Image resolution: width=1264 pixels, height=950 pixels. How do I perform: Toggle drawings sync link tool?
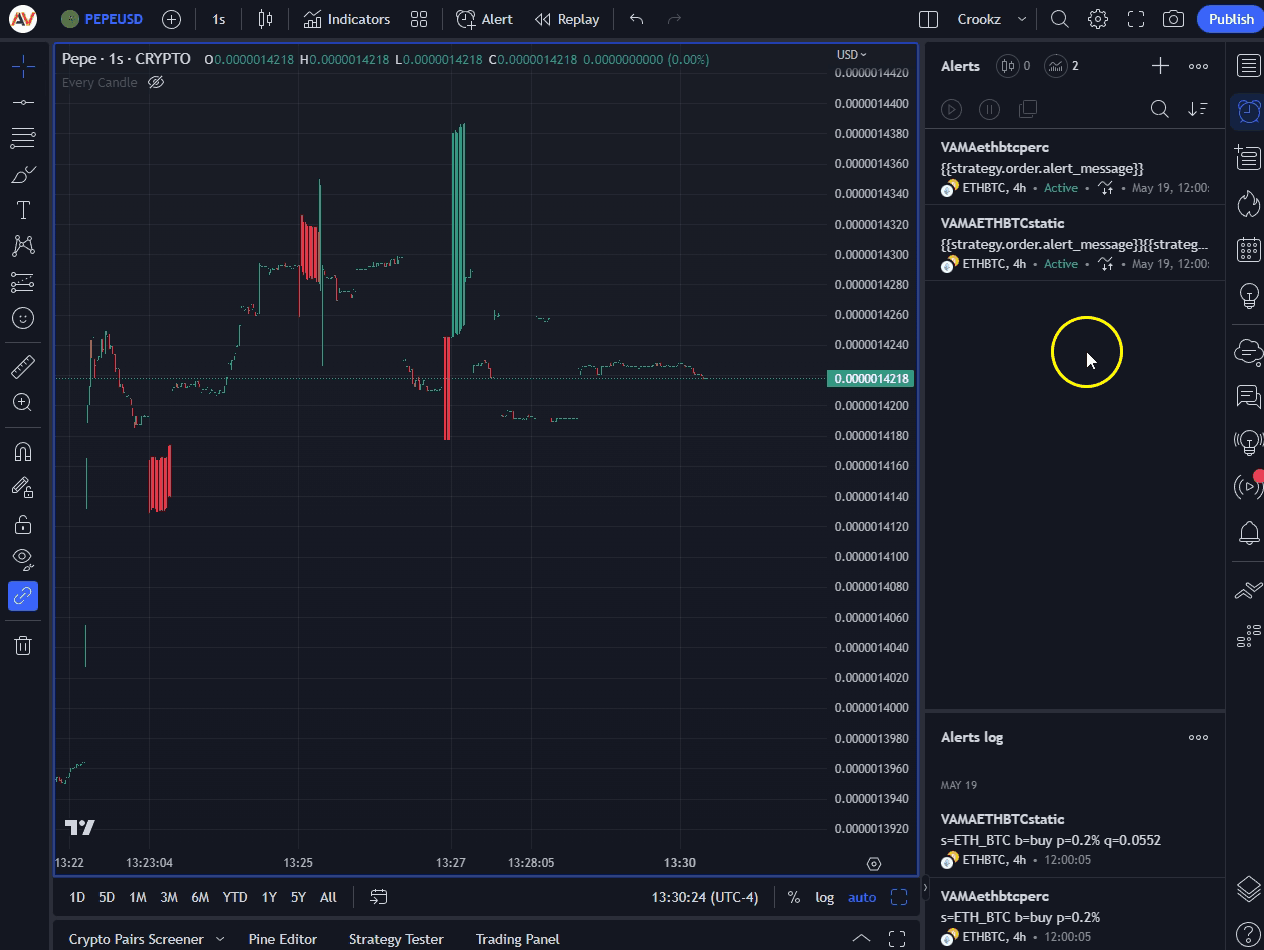point(23,596)
